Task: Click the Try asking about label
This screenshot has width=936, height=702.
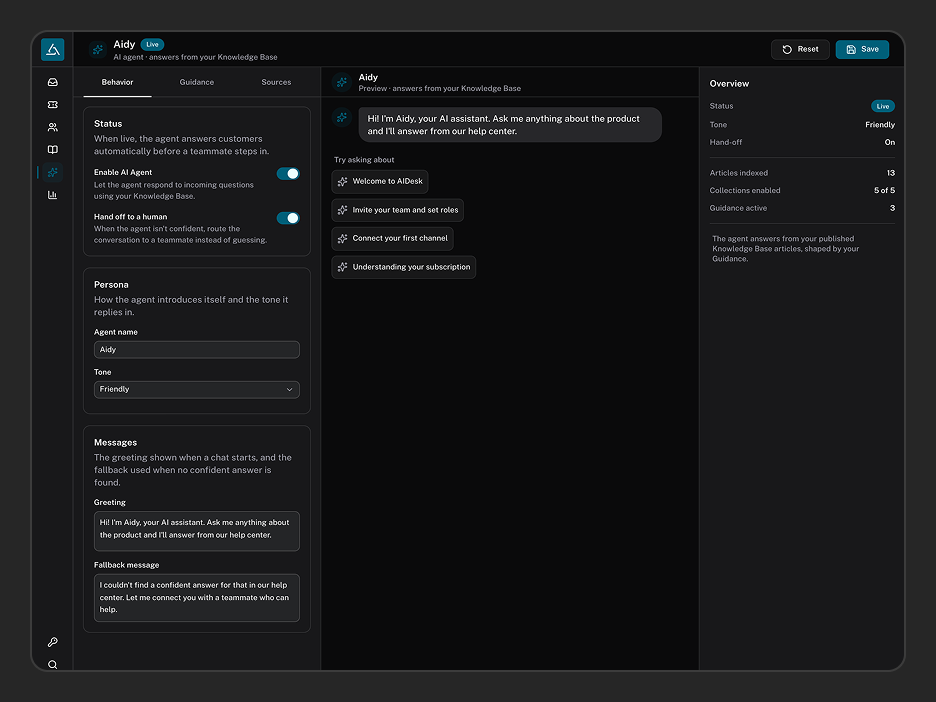Action: (364, 160)
